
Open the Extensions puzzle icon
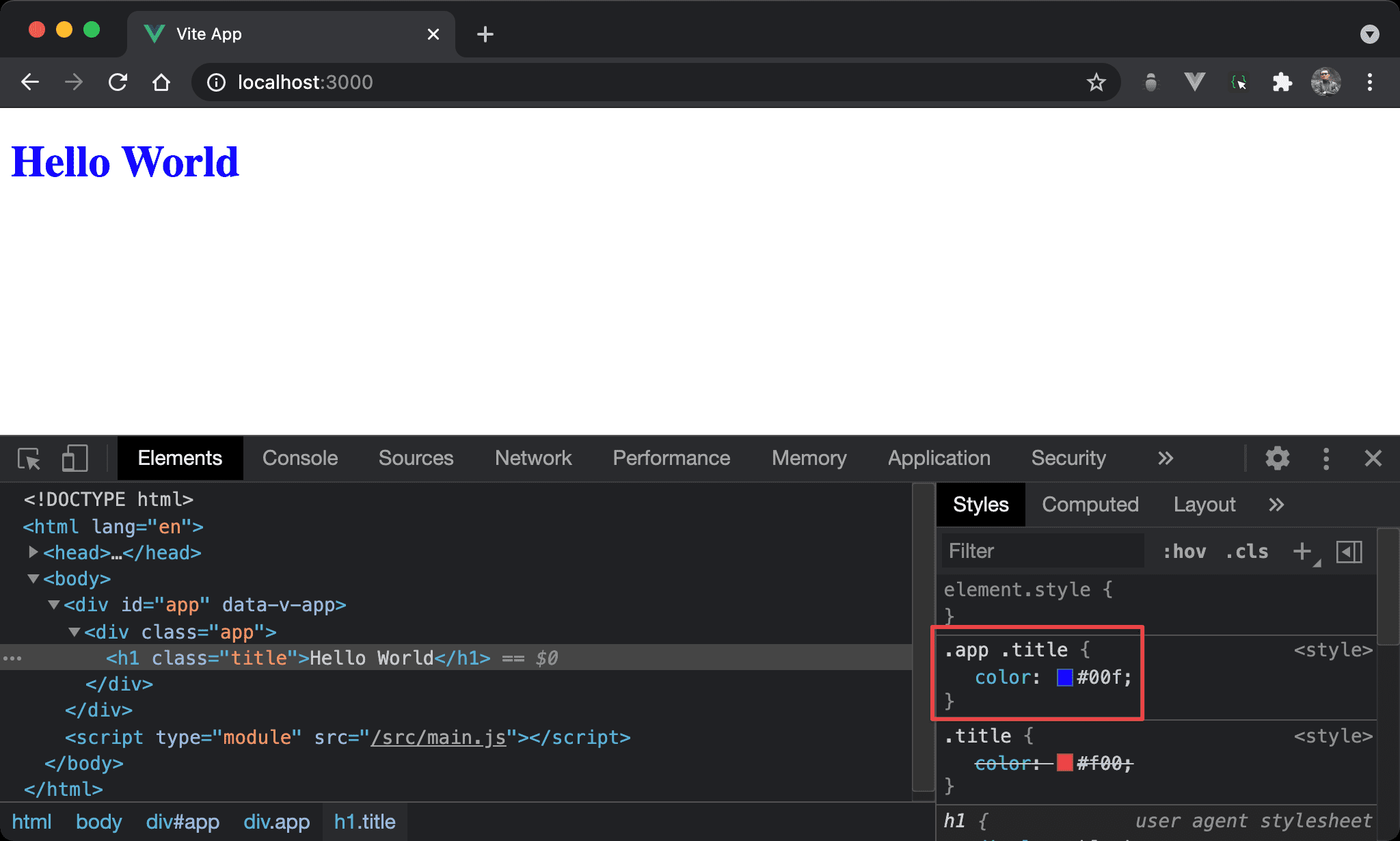click(1282, 83)
